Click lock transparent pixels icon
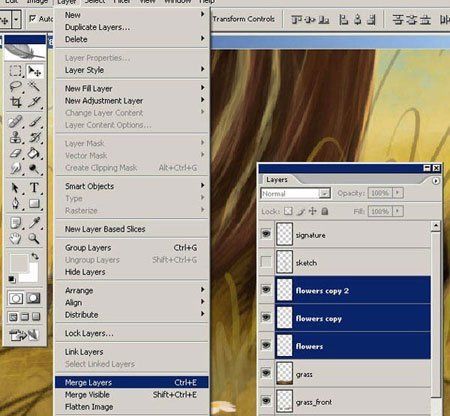The width and height of the screenshot is (450, 416). click(x=288, y=211)
